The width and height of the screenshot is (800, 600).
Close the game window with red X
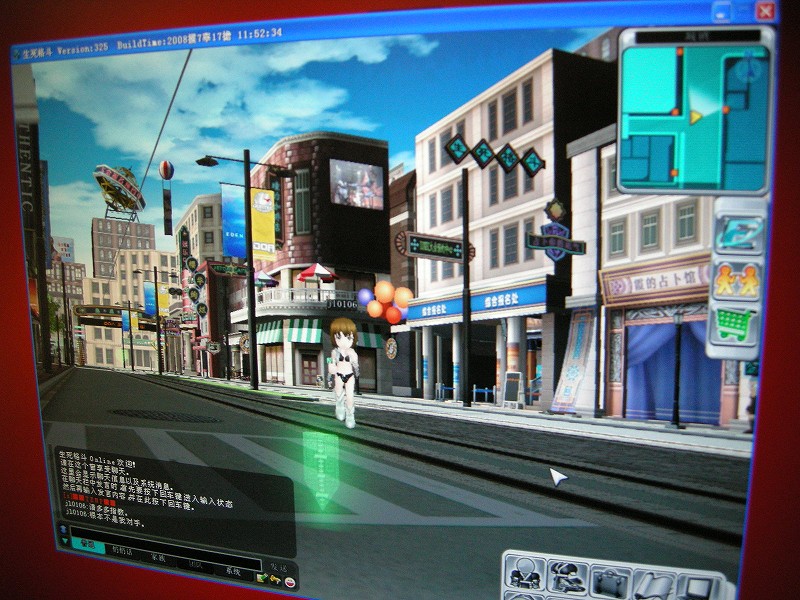pos(765,11)
